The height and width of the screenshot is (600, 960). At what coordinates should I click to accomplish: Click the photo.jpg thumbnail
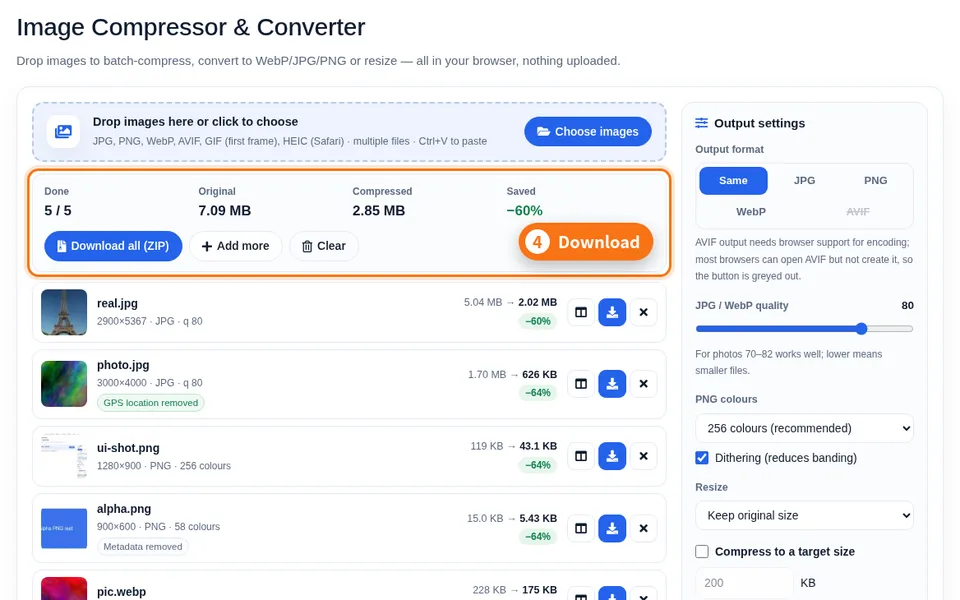coord(64,384)
